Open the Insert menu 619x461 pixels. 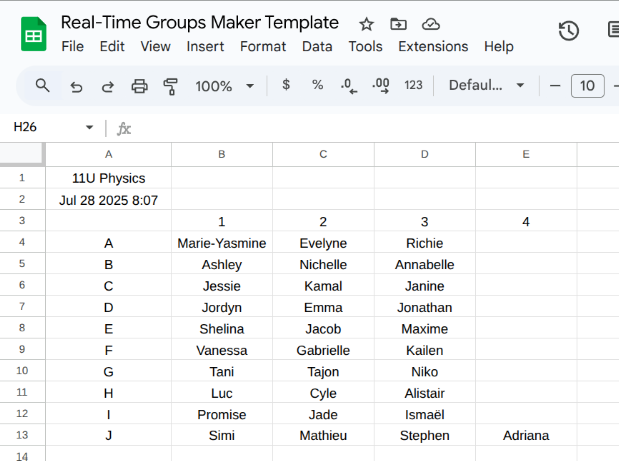click(x=205, y=46)
